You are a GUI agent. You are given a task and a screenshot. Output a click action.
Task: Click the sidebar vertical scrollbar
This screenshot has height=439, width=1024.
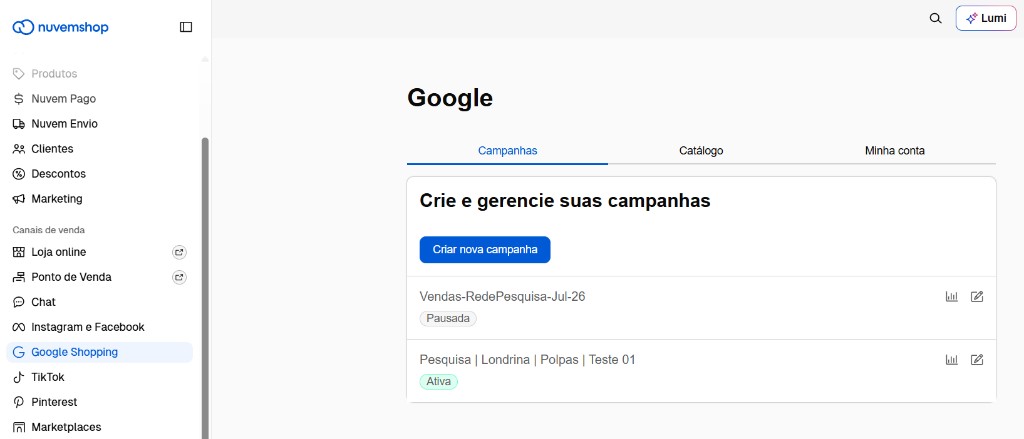click(x=205, y=287)
